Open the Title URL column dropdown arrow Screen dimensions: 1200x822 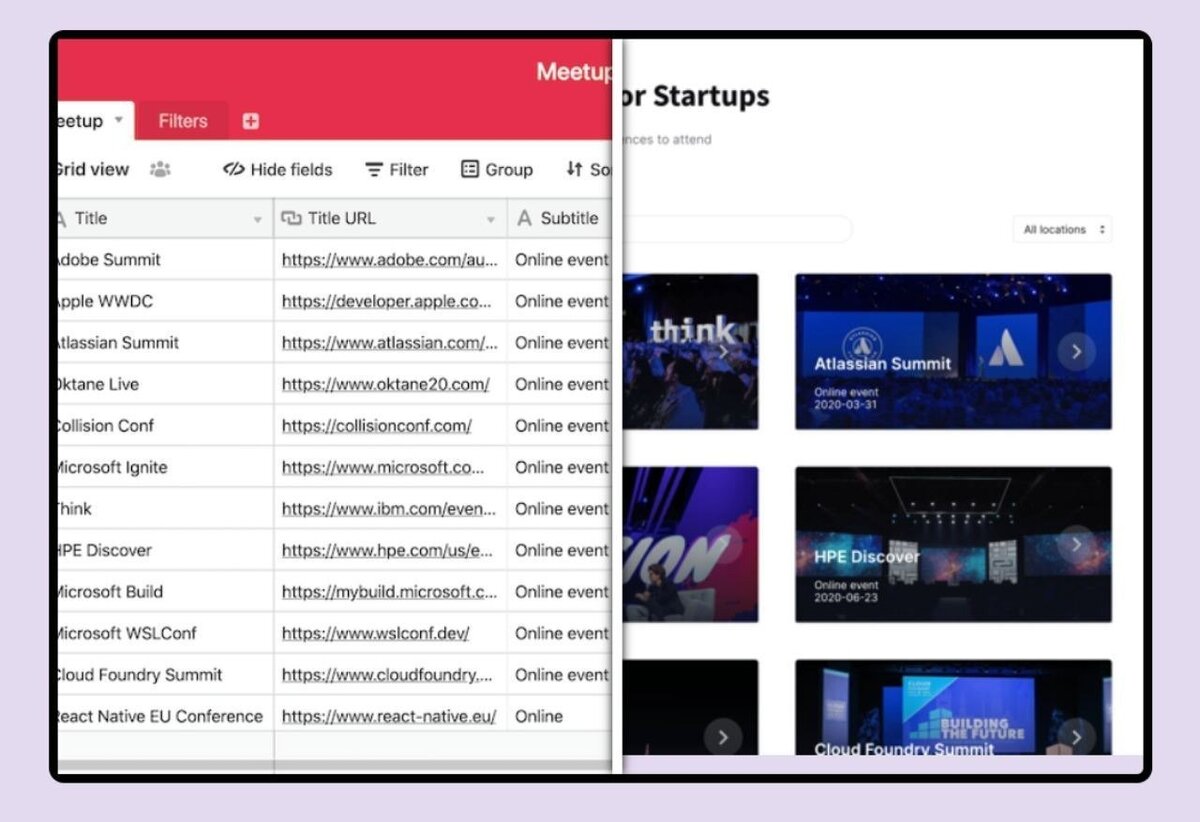point(490,219)
